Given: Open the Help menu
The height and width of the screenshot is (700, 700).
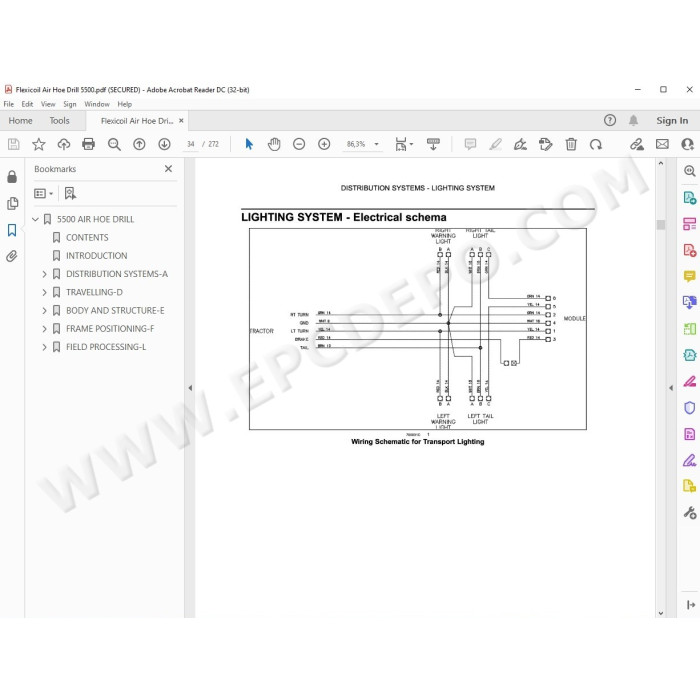Looking at the screenshot, I should 125,104.
